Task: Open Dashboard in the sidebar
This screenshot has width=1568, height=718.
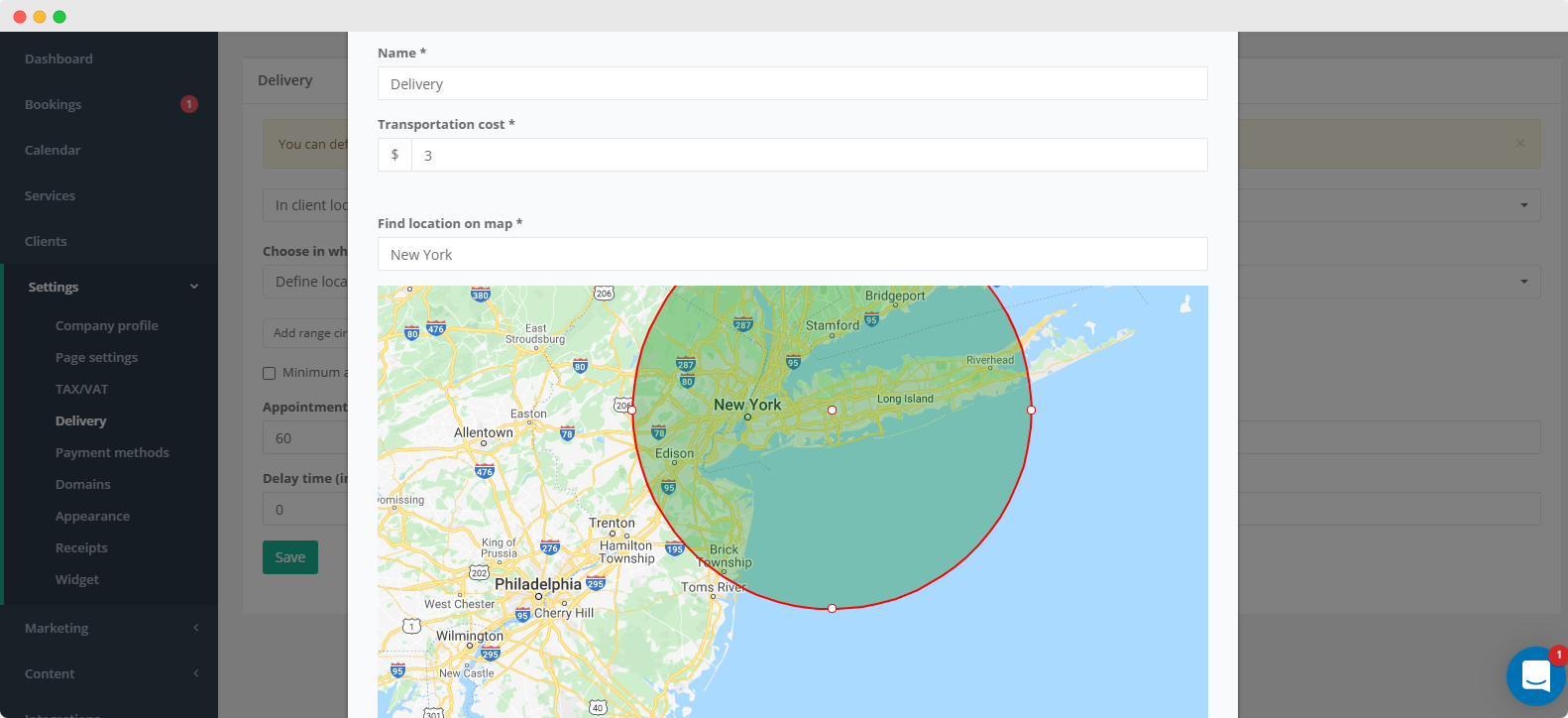Action: pyautogui.click(x=58, y=59)
